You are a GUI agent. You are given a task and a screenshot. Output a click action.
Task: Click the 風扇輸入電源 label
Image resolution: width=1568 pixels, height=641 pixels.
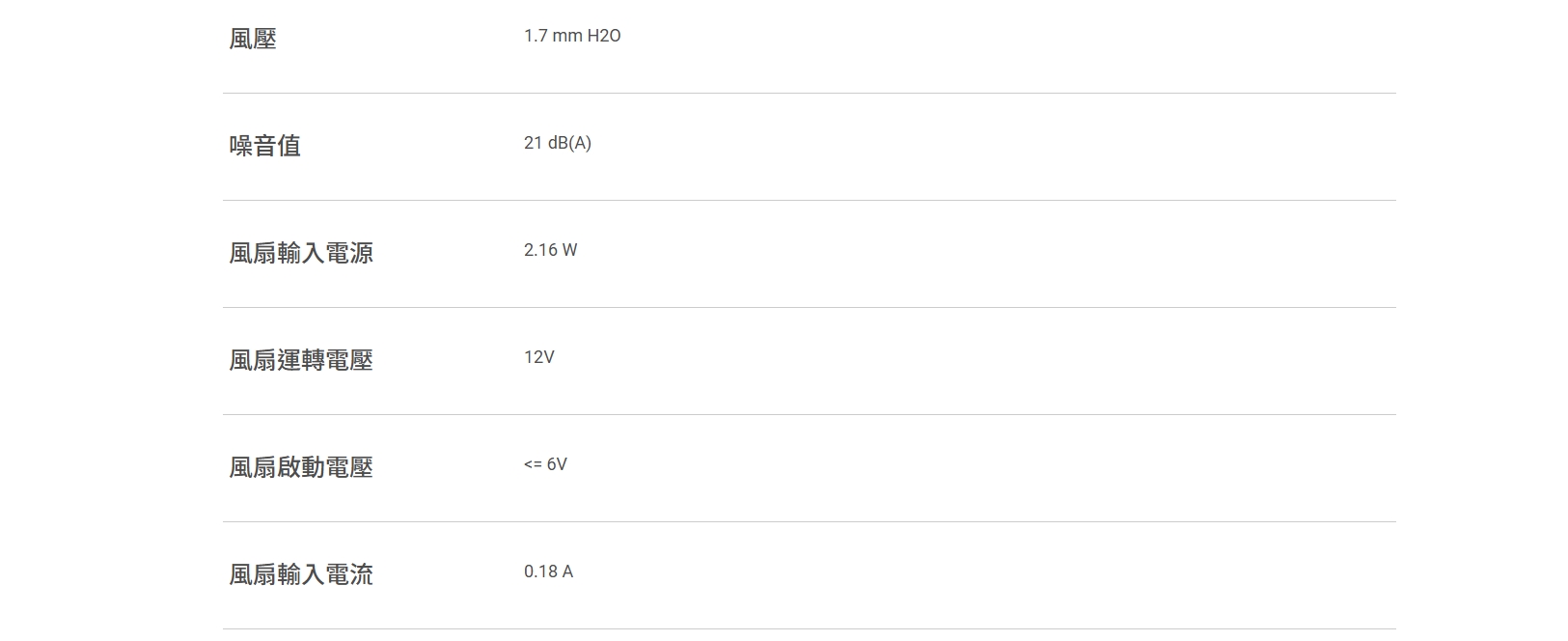point(301,253)
